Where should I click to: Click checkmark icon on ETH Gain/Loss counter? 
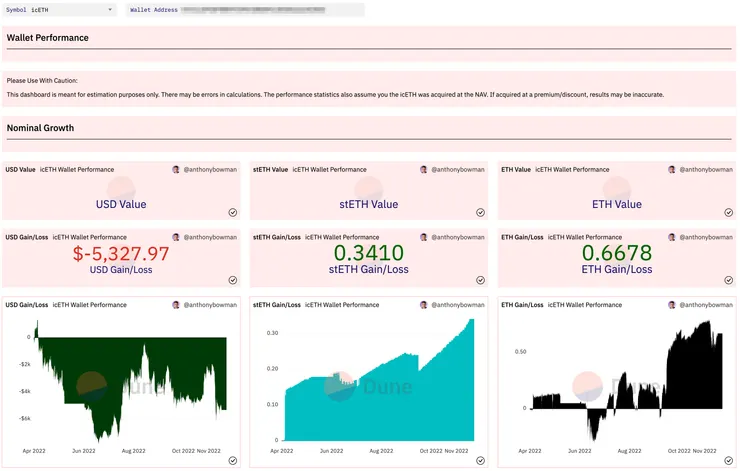(729, 280)
